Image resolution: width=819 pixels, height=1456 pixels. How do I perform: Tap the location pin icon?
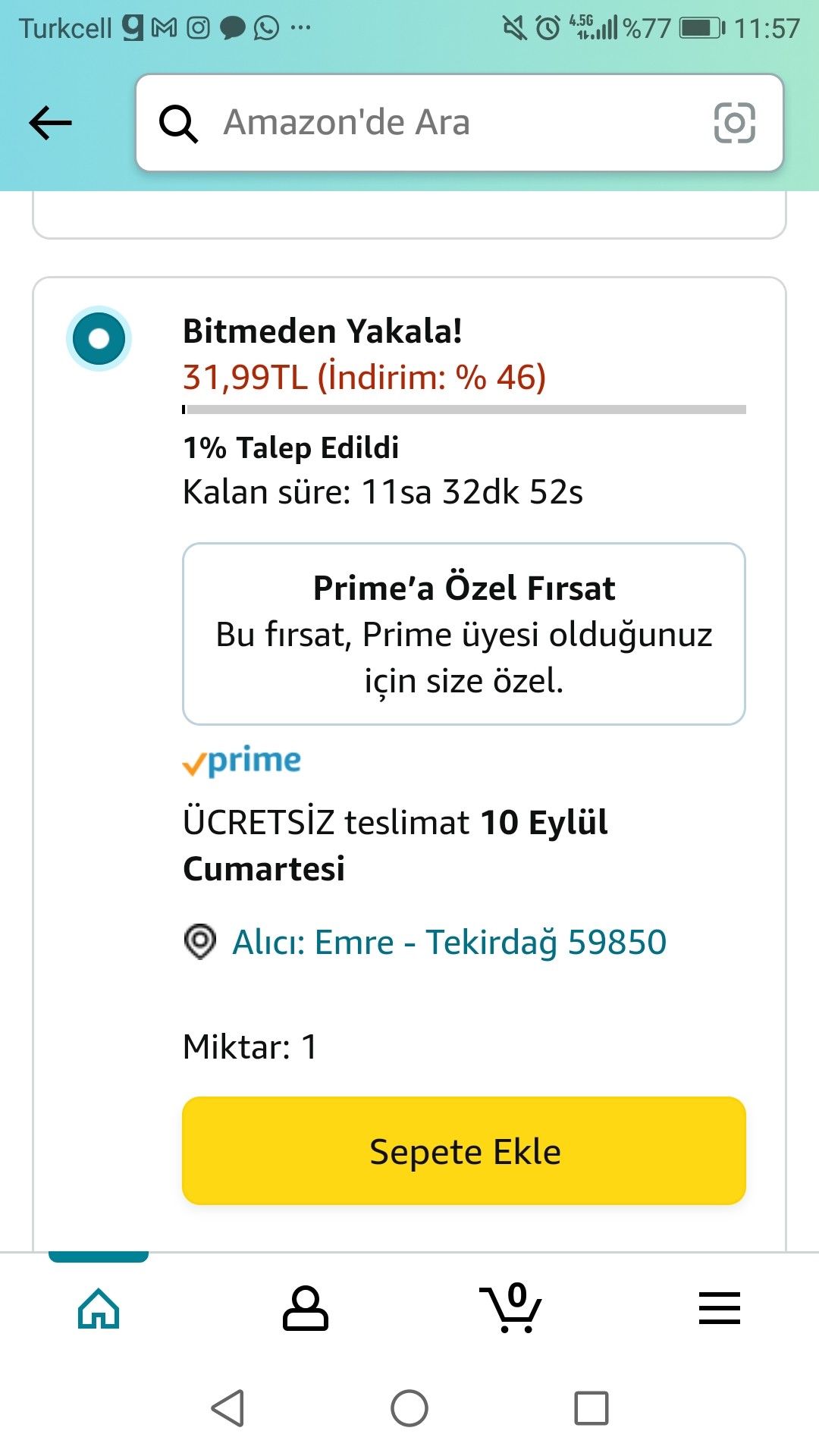click(x=200, y=942)
